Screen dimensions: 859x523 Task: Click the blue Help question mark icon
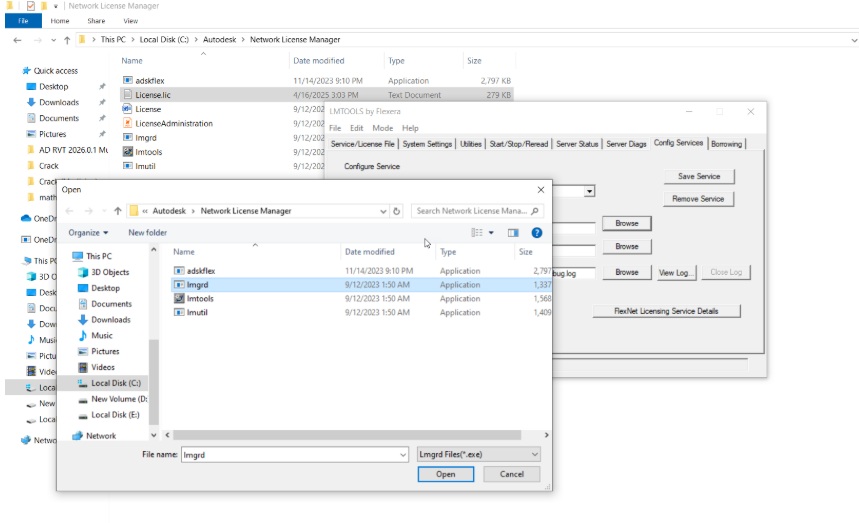click(536, 232)
